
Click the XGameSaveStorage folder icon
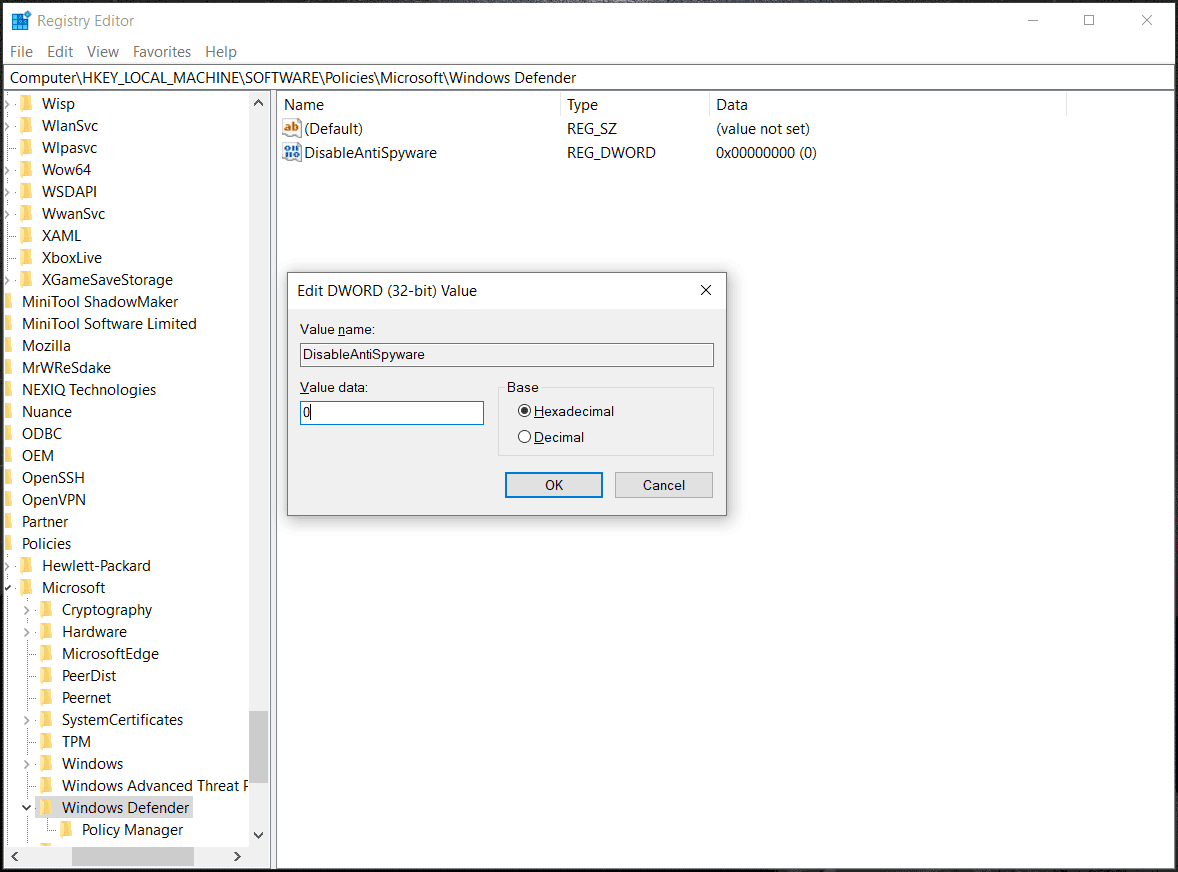tap(27, 279)
